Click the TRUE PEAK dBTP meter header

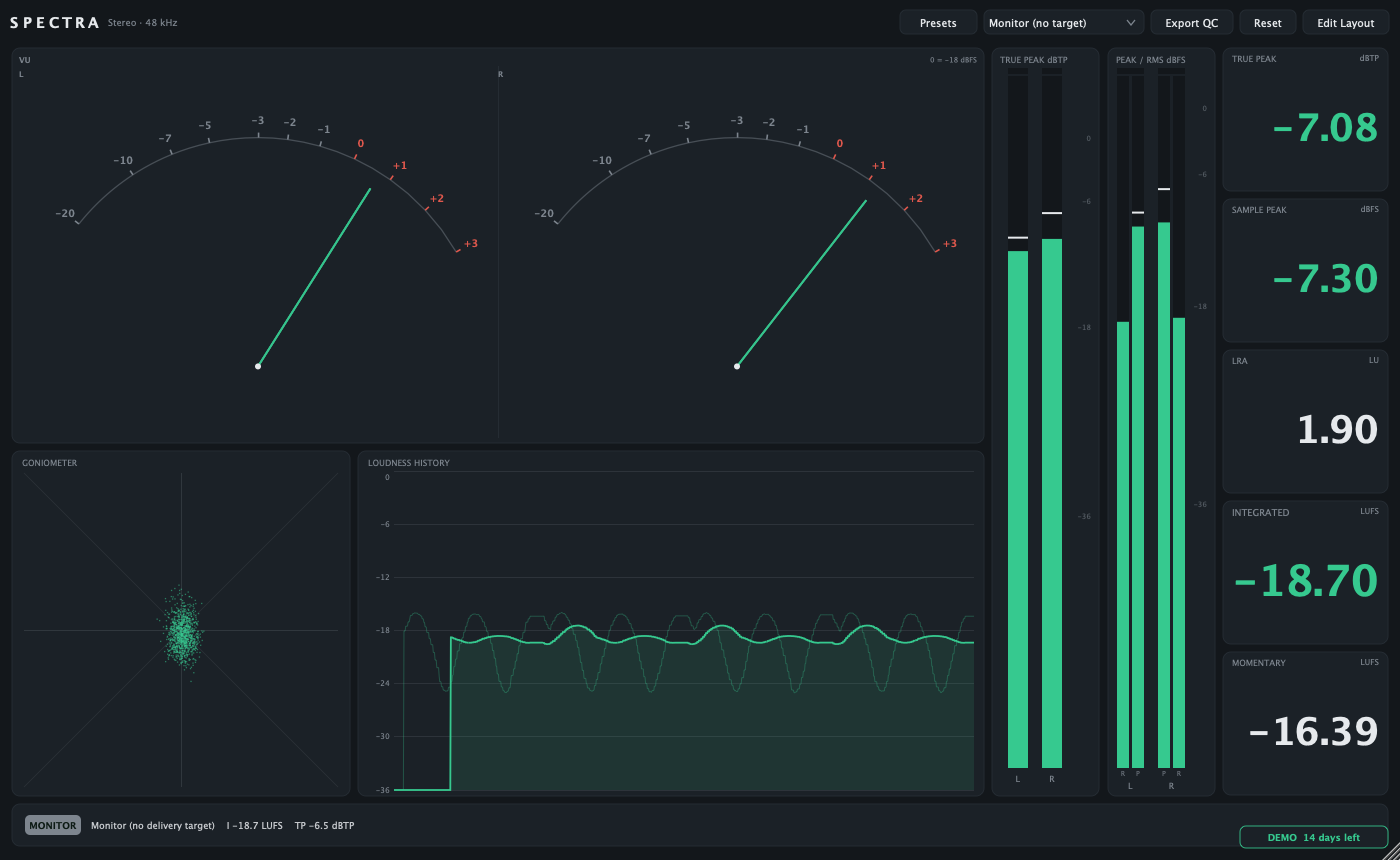pyautogui.click(x=1034, y=60)
